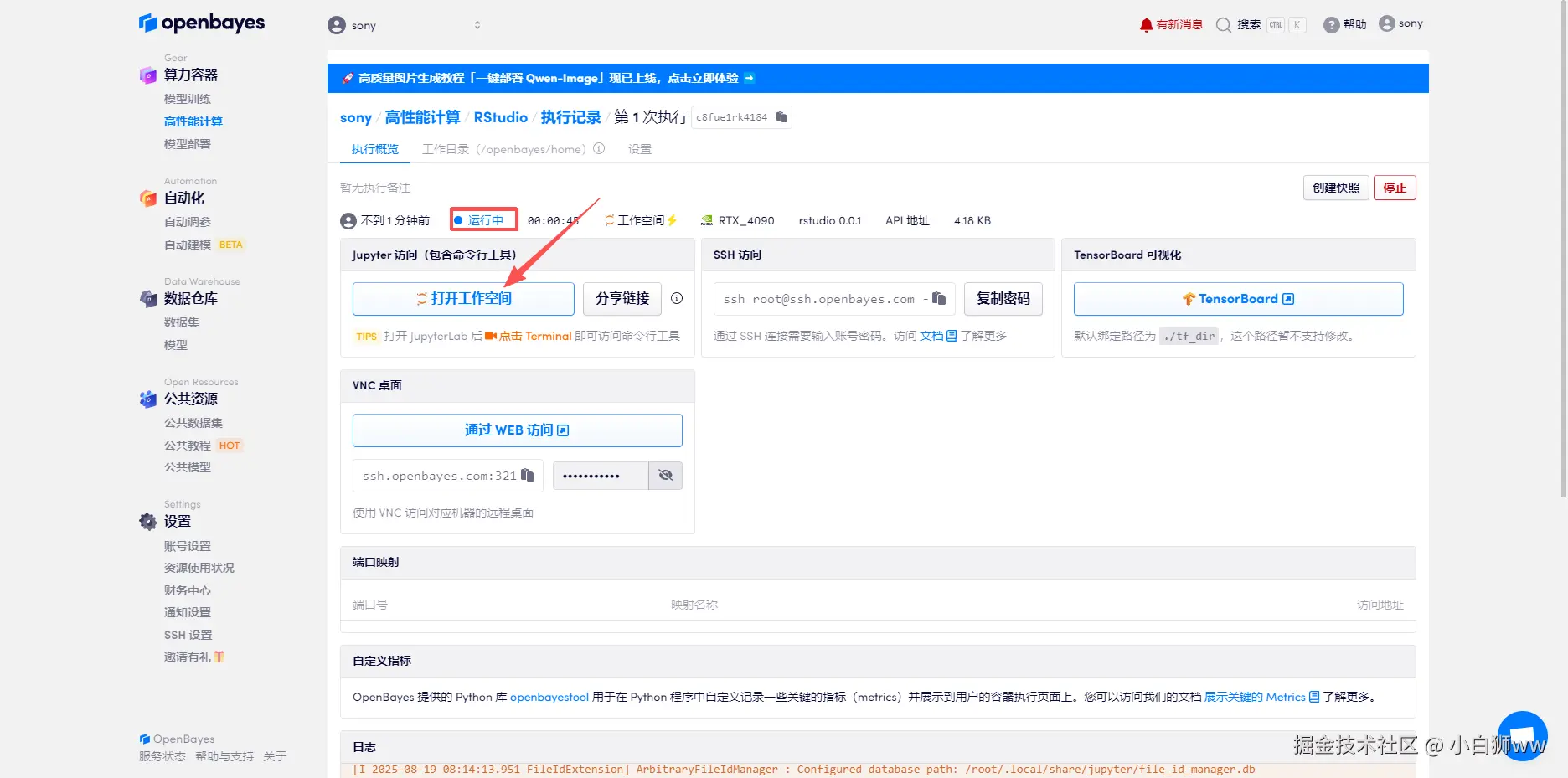Switch to the 工作目录 tab
1568x778 pixels.
click(x=504, y=149)
